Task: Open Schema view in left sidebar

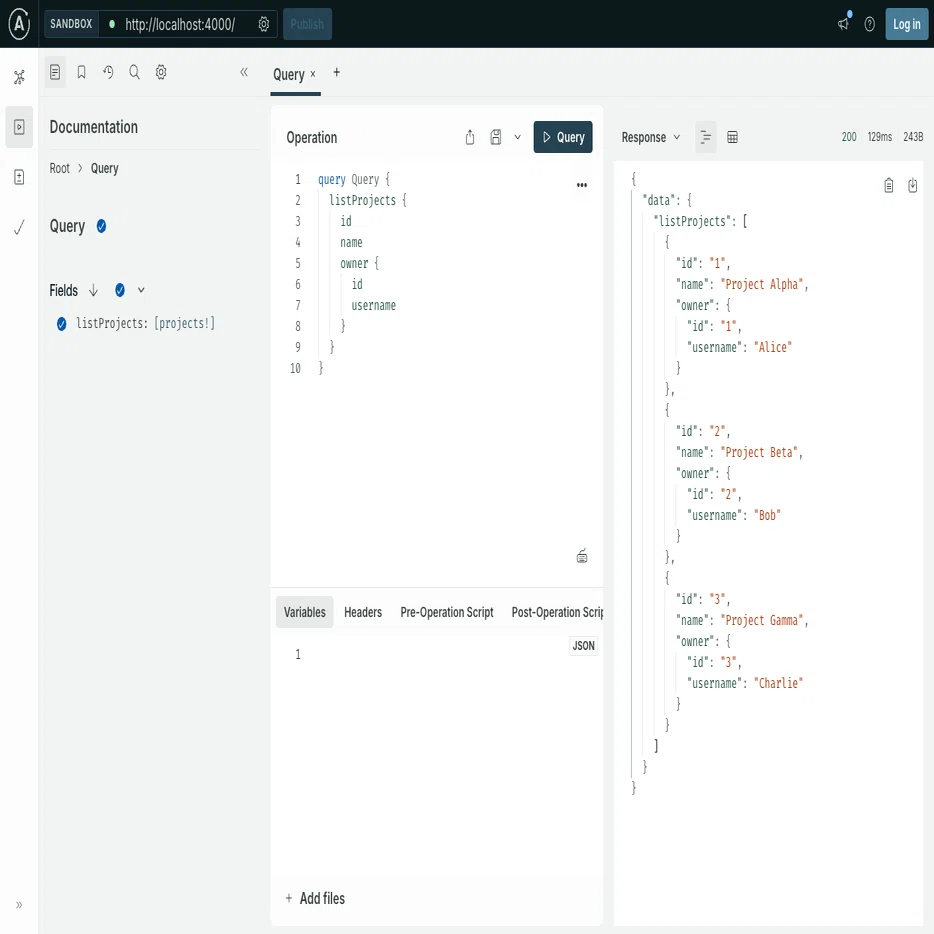Action: tap(19, 77)
